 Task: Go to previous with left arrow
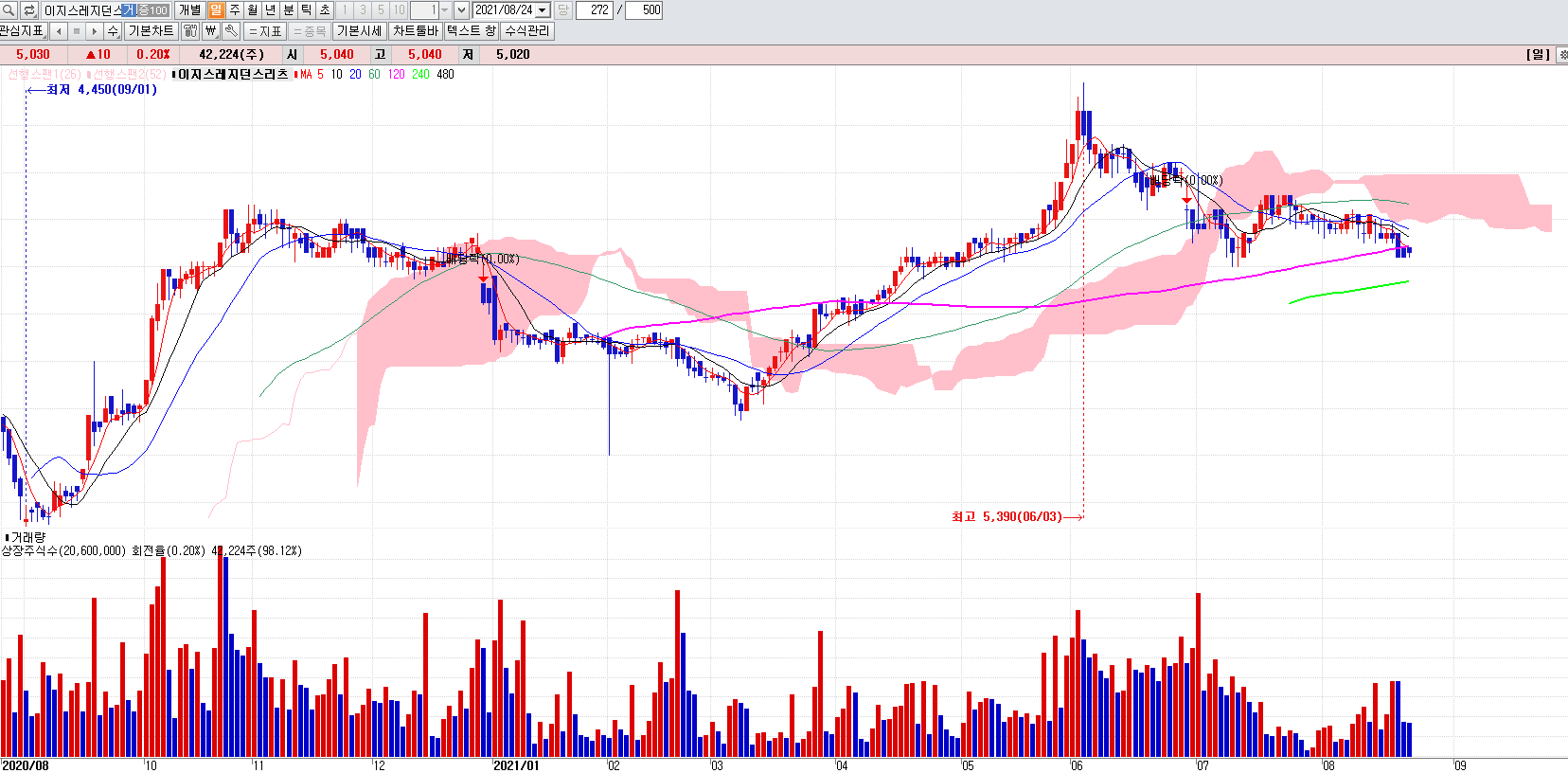(x=59, y=30)
